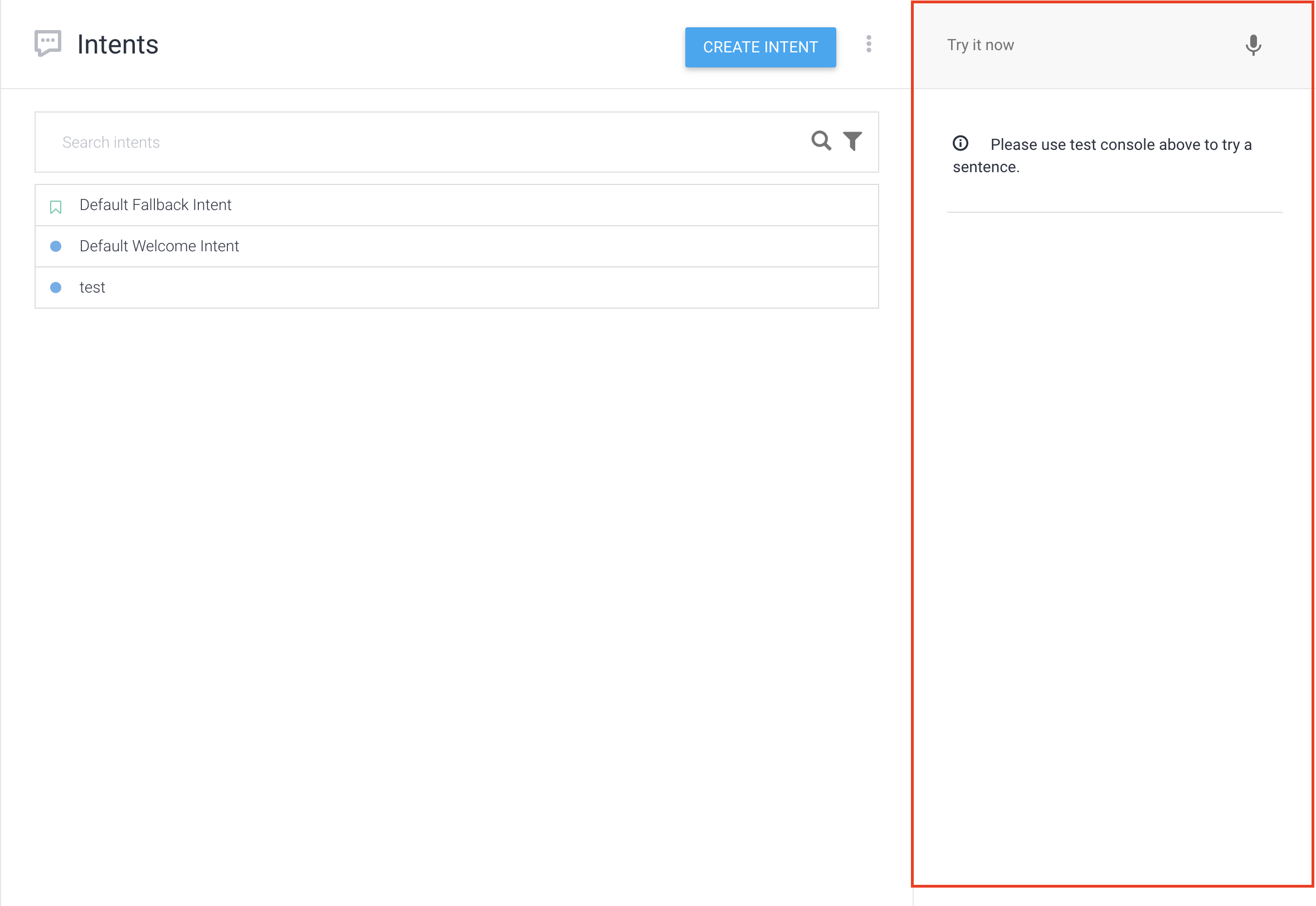The image size is (1316, 906).
Task: Open the three-dot more options menu
Action: [869, 44]
